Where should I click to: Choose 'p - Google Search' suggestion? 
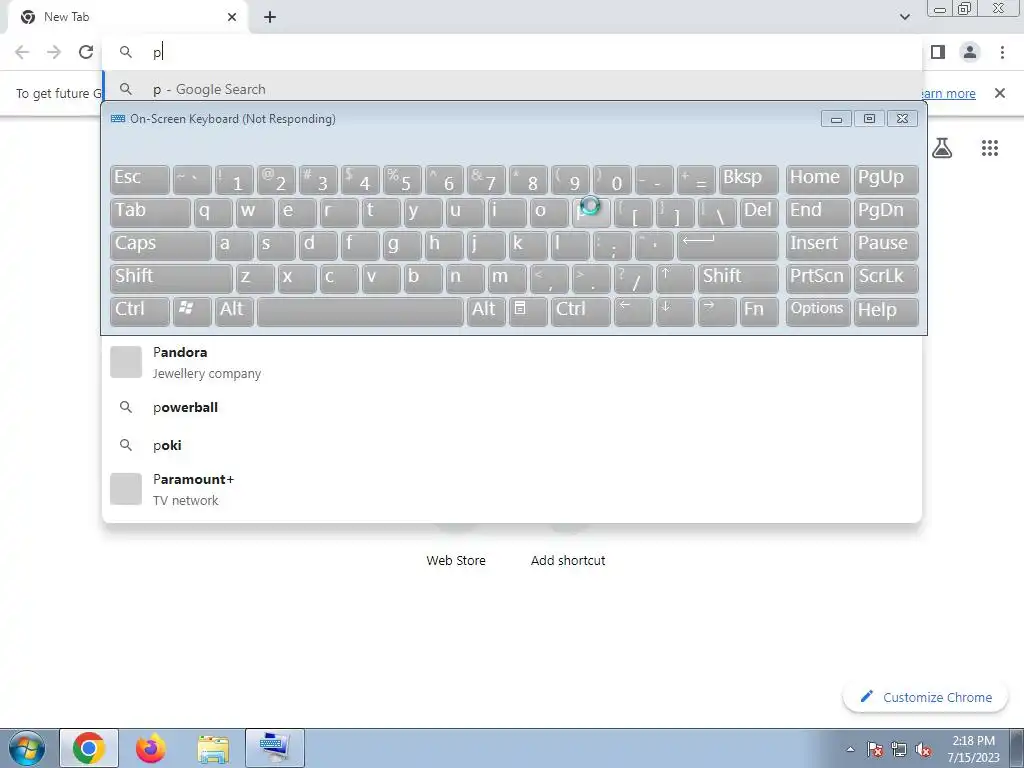coord(512,89)
